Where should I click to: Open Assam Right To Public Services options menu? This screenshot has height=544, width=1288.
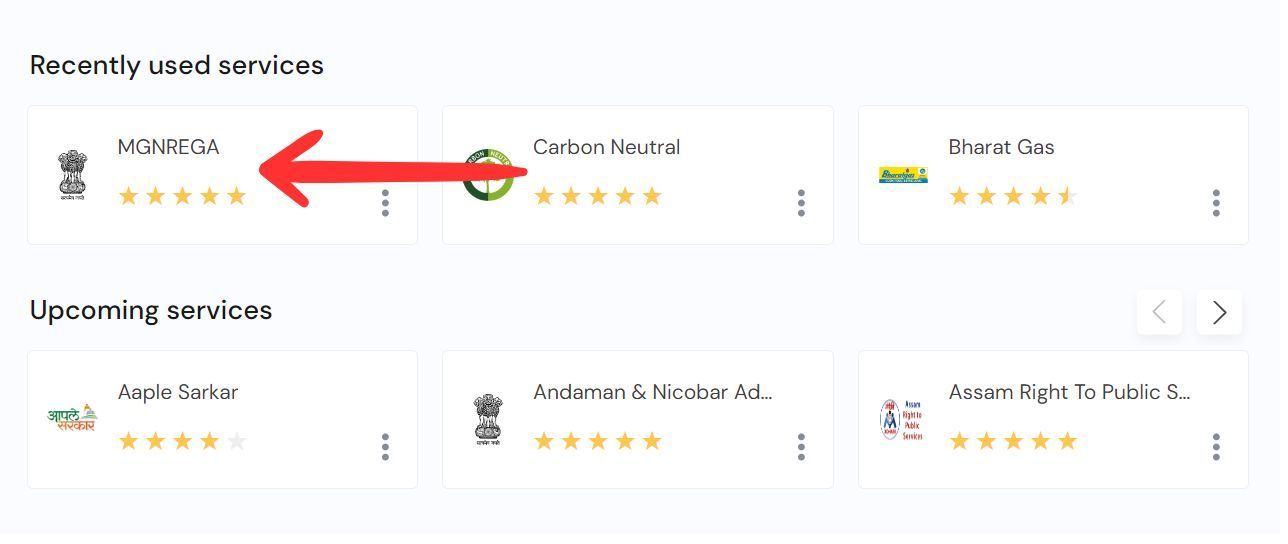tap(1216, 447)
